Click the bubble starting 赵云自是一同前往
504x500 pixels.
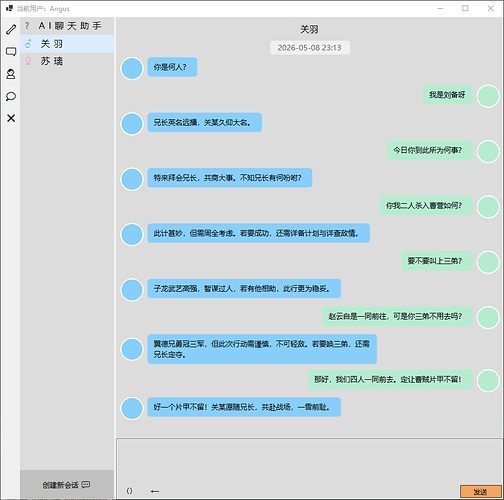pos(397,316)
